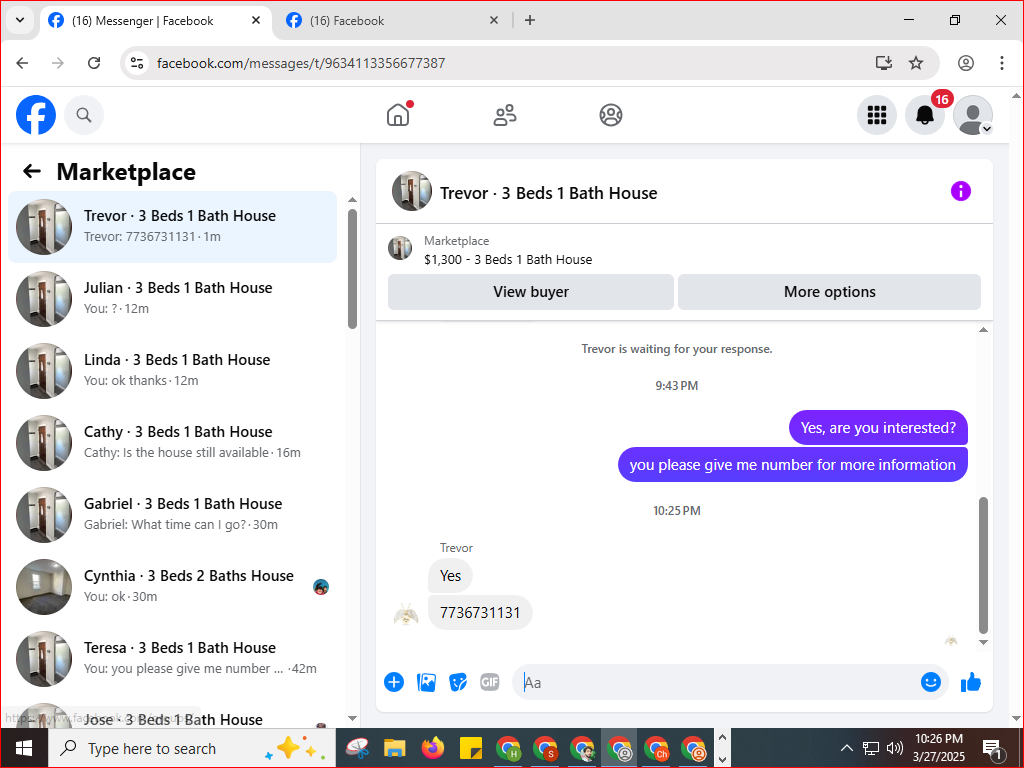Click the Trevor chat header title
Screen dimensions: 1024x768
[549, 193]
